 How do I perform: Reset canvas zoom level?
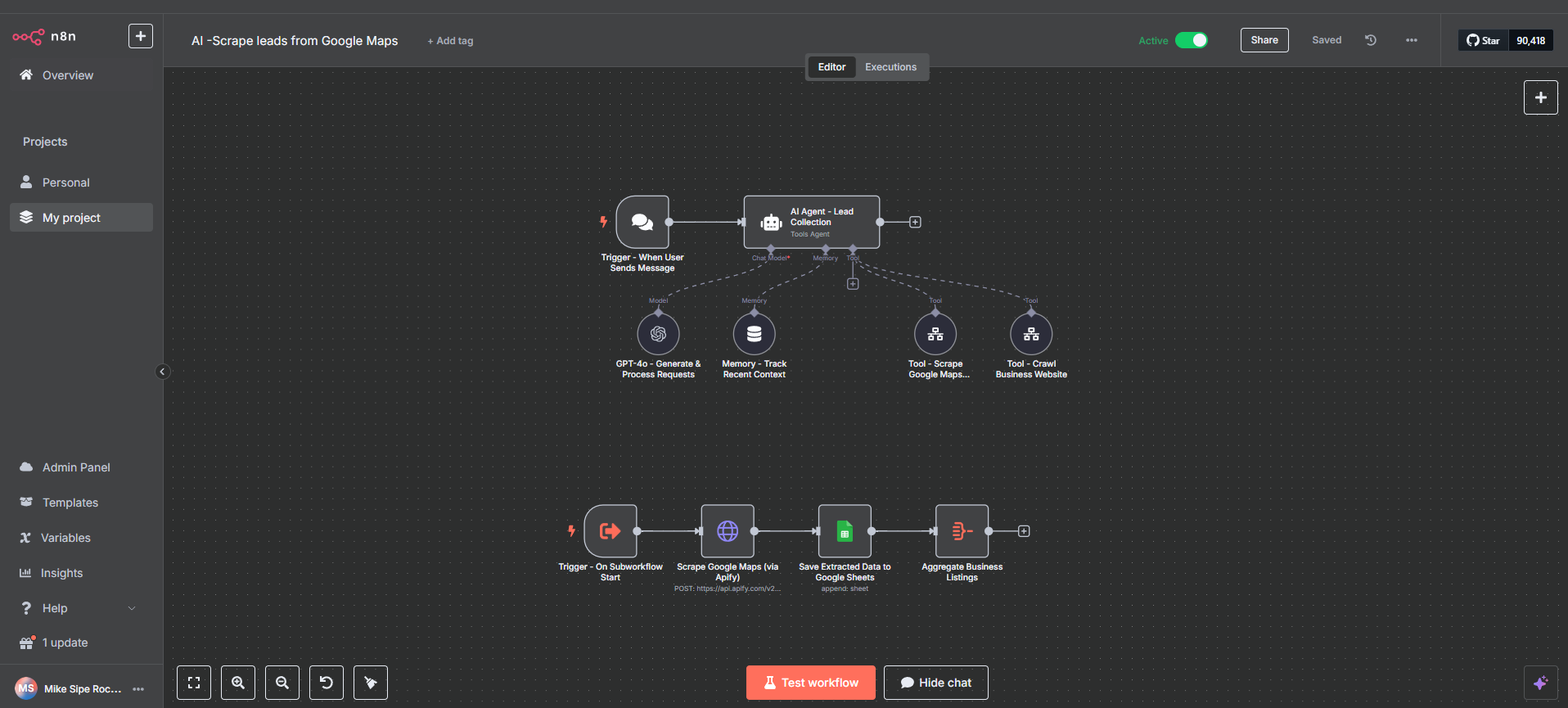[327, 683]
